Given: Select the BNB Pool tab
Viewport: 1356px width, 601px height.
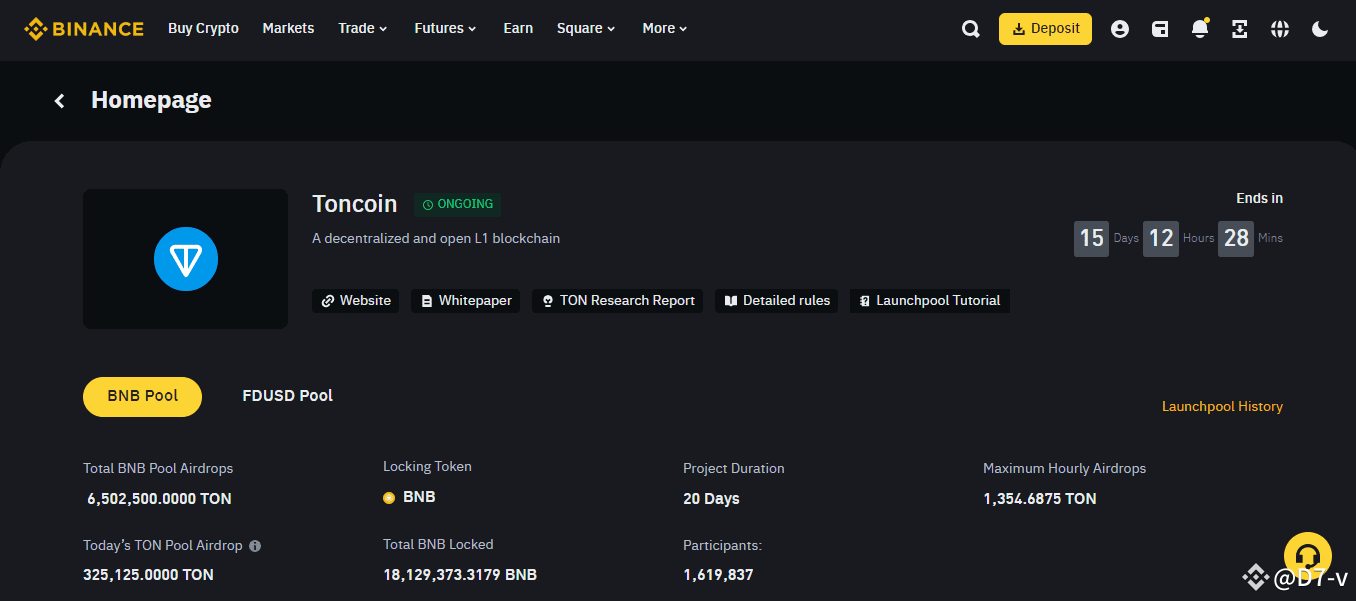Looking at the screenshot, I should coord(142,396).
